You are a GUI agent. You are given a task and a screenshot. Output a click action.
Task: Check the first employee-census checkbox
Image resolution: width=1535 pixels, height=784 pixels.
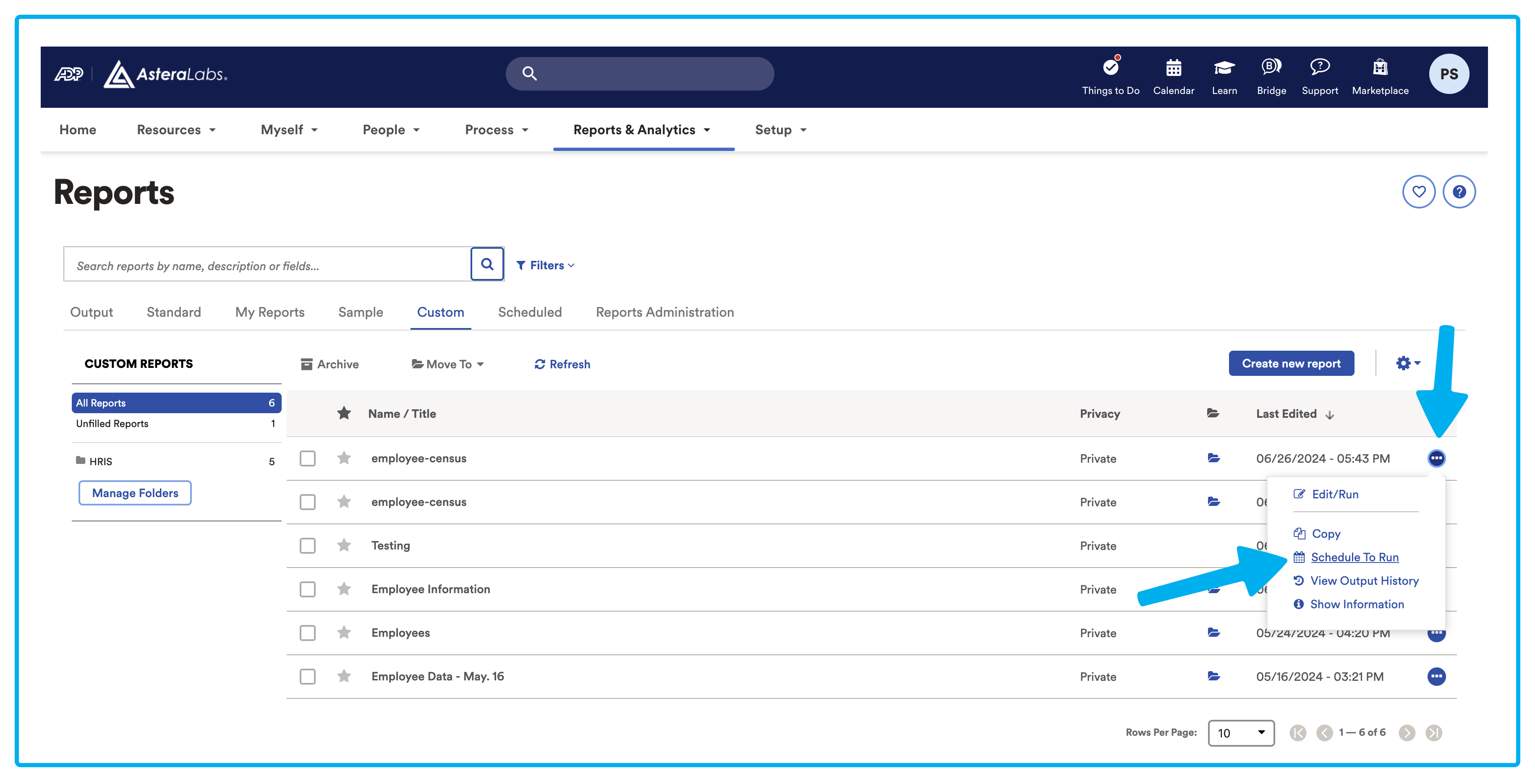click(x=308, y=458)
